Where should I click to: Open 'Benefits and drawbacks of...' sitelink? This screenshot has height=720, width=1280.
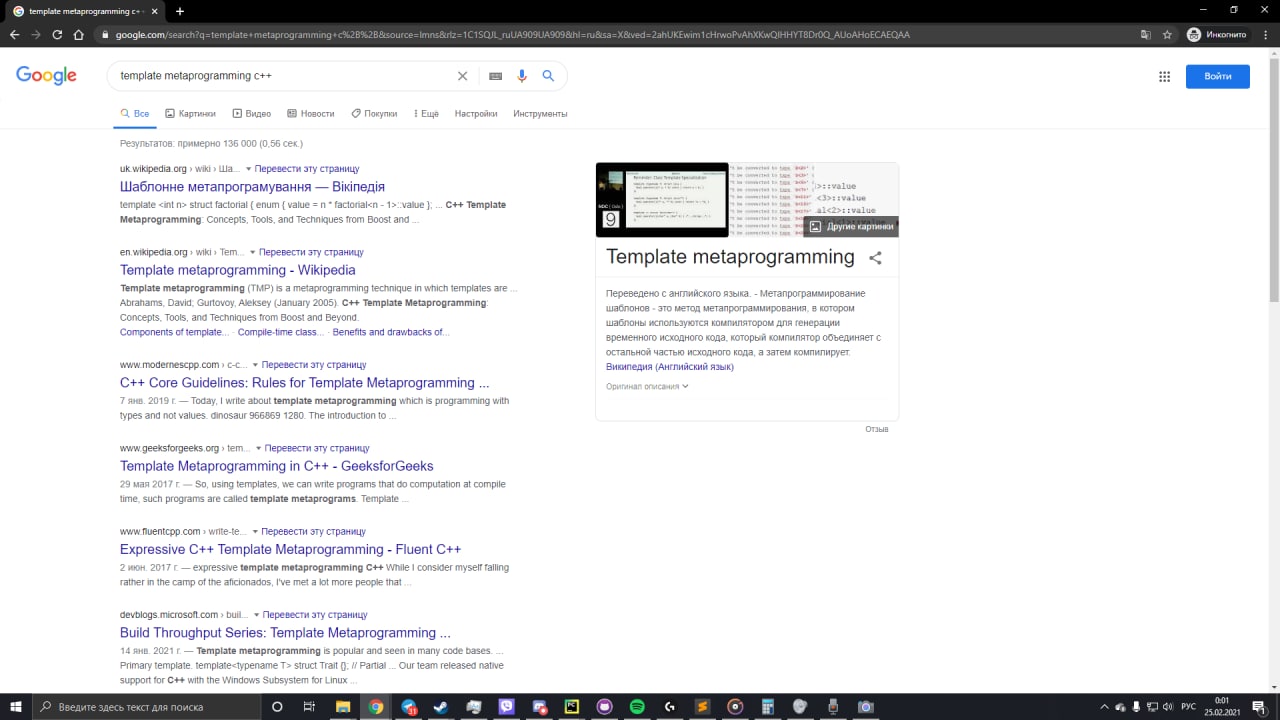pyautogui.click(x=391, y=332)
